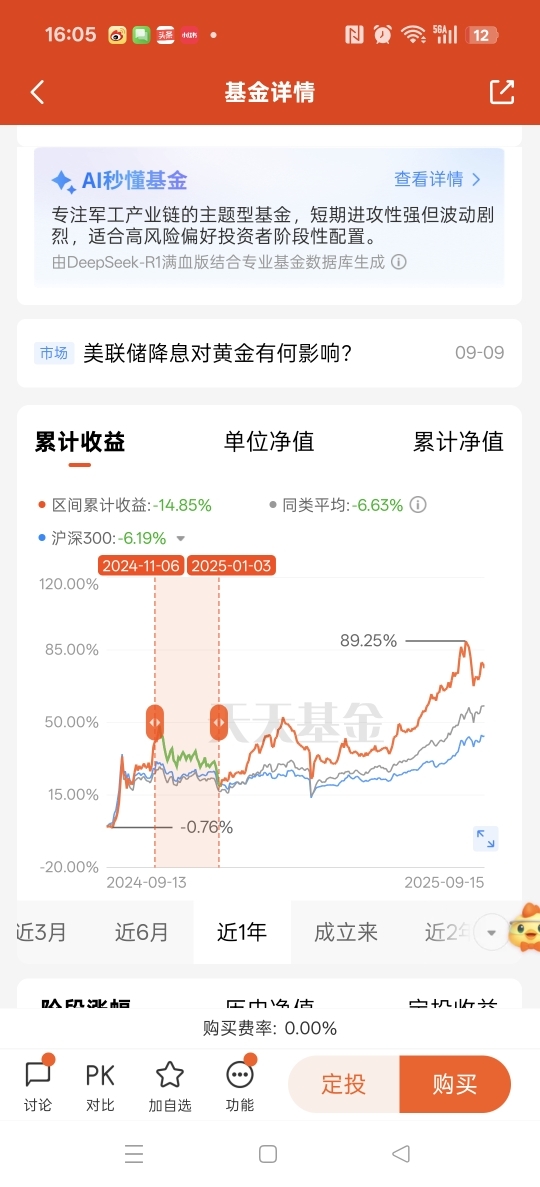This screenshot has height=1187, width=540.
Task: Expand more time ranges dropdown arrow
Action: (492, 932)
